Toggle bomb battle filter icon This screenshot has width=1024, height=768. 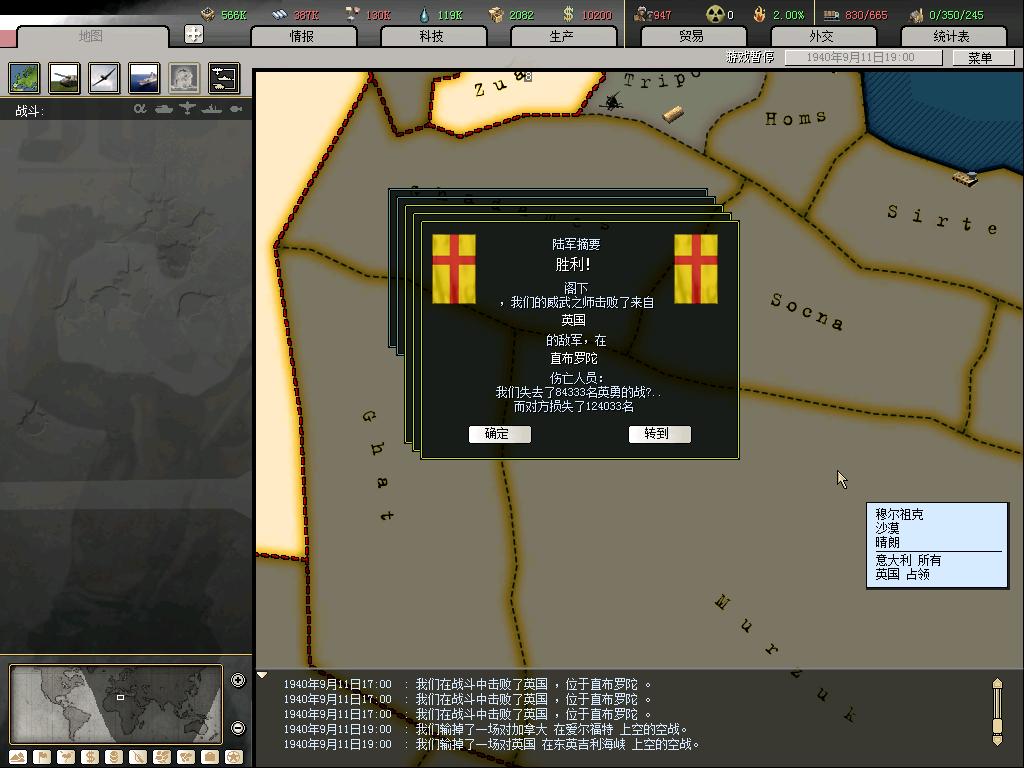(236, 109)
